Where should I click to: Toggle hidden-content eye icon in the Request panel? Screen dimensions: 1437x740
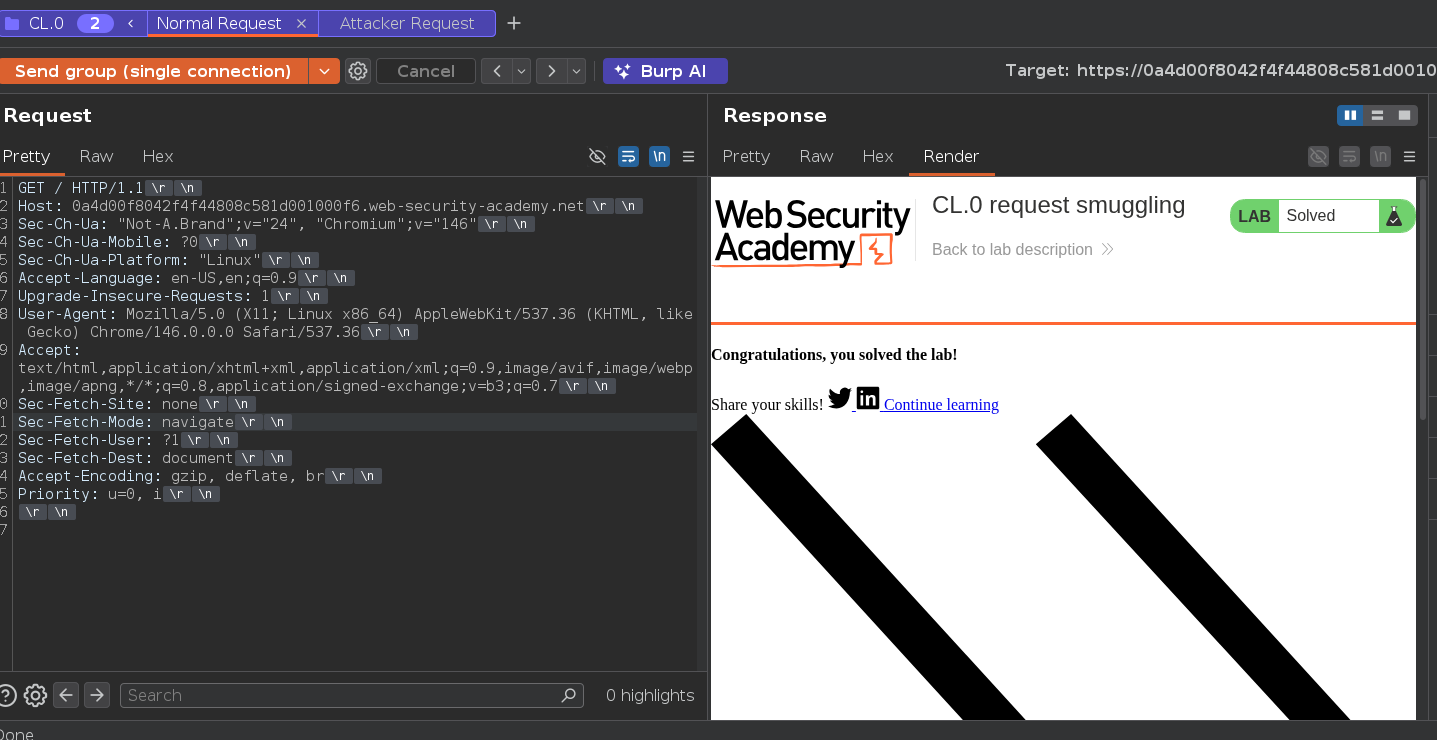[597, 156]
